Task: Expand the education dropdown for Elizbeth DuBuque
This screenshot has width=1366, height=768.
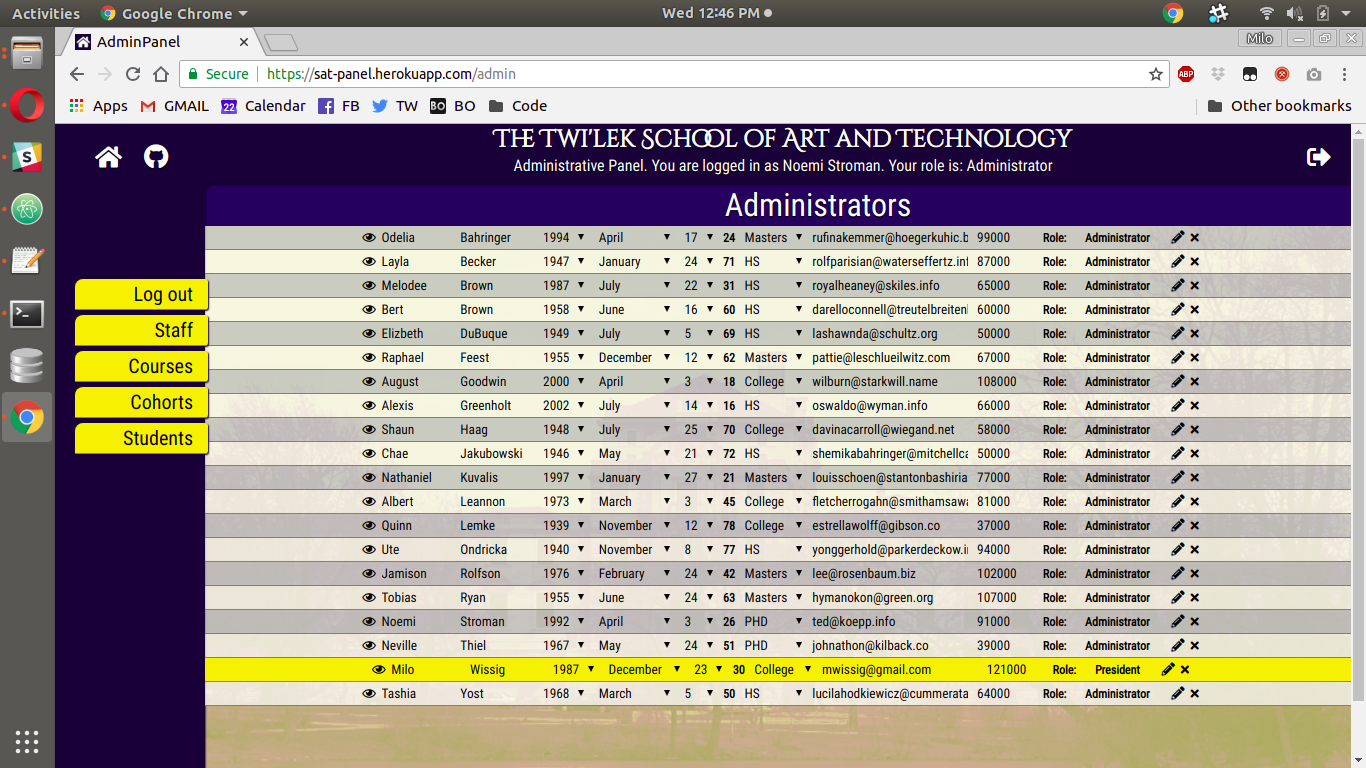Action: (773, 334)
